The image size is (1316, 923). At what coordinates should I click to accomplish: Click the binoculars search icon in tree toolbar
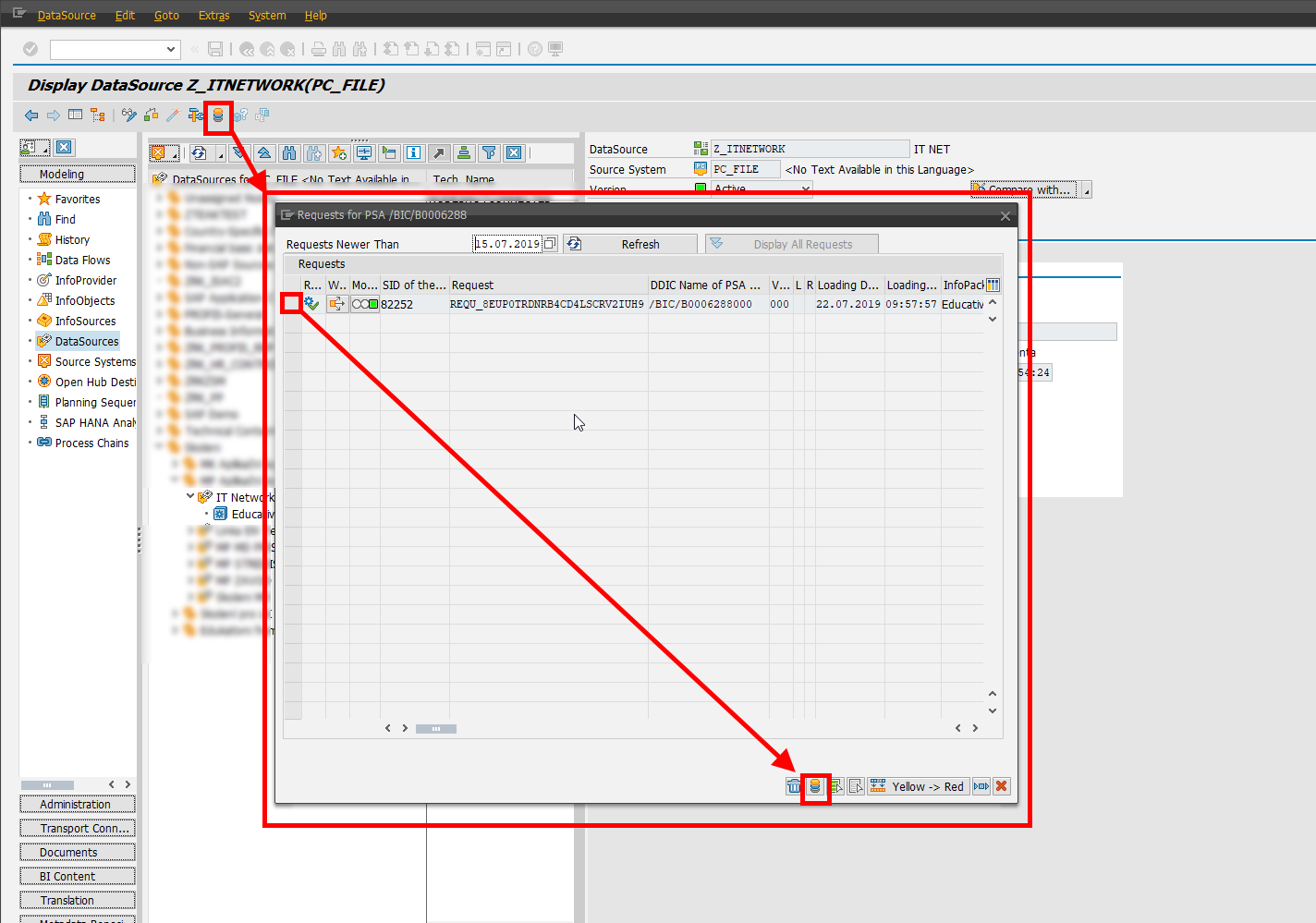pos(289,153)
